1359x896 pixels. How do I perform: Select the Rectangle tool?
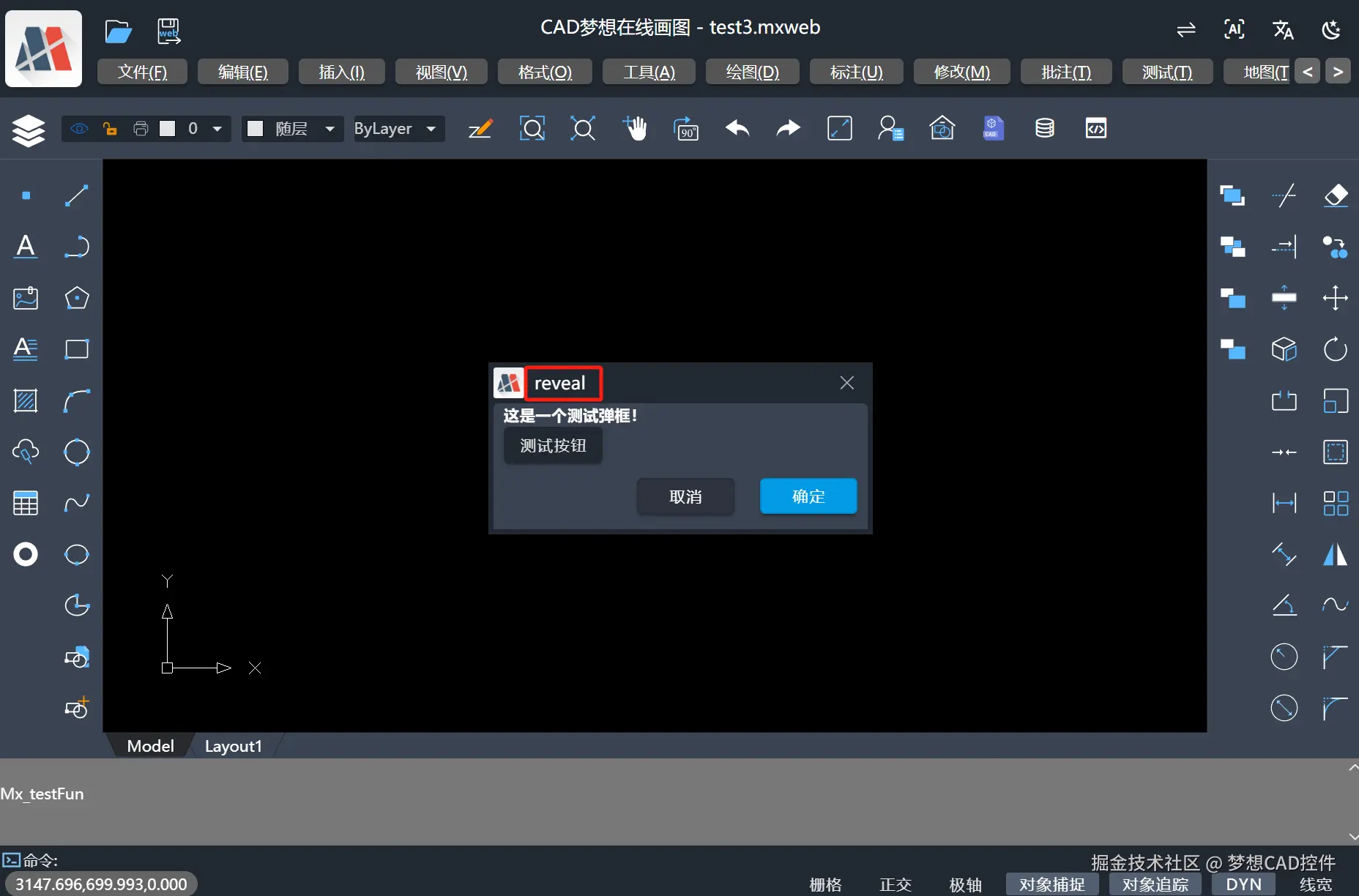point(76,349)
